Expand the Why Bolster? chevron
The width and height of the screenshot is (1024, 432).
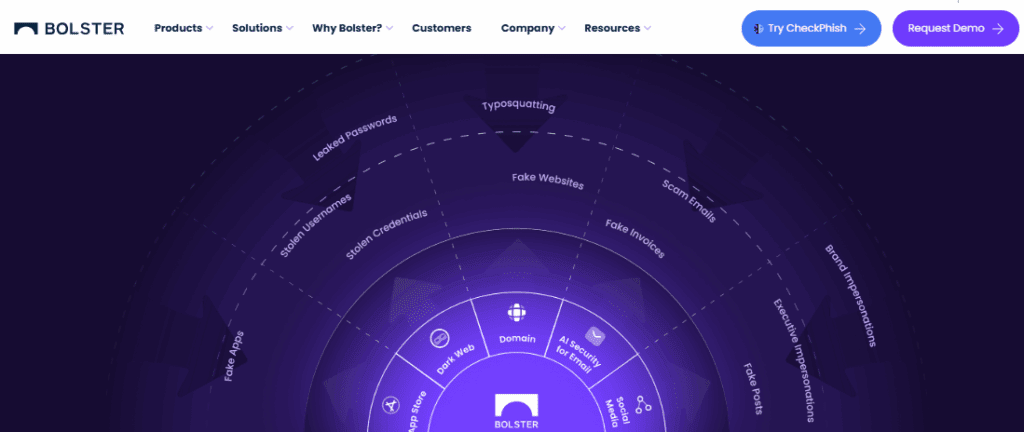[x=389, y=28]
